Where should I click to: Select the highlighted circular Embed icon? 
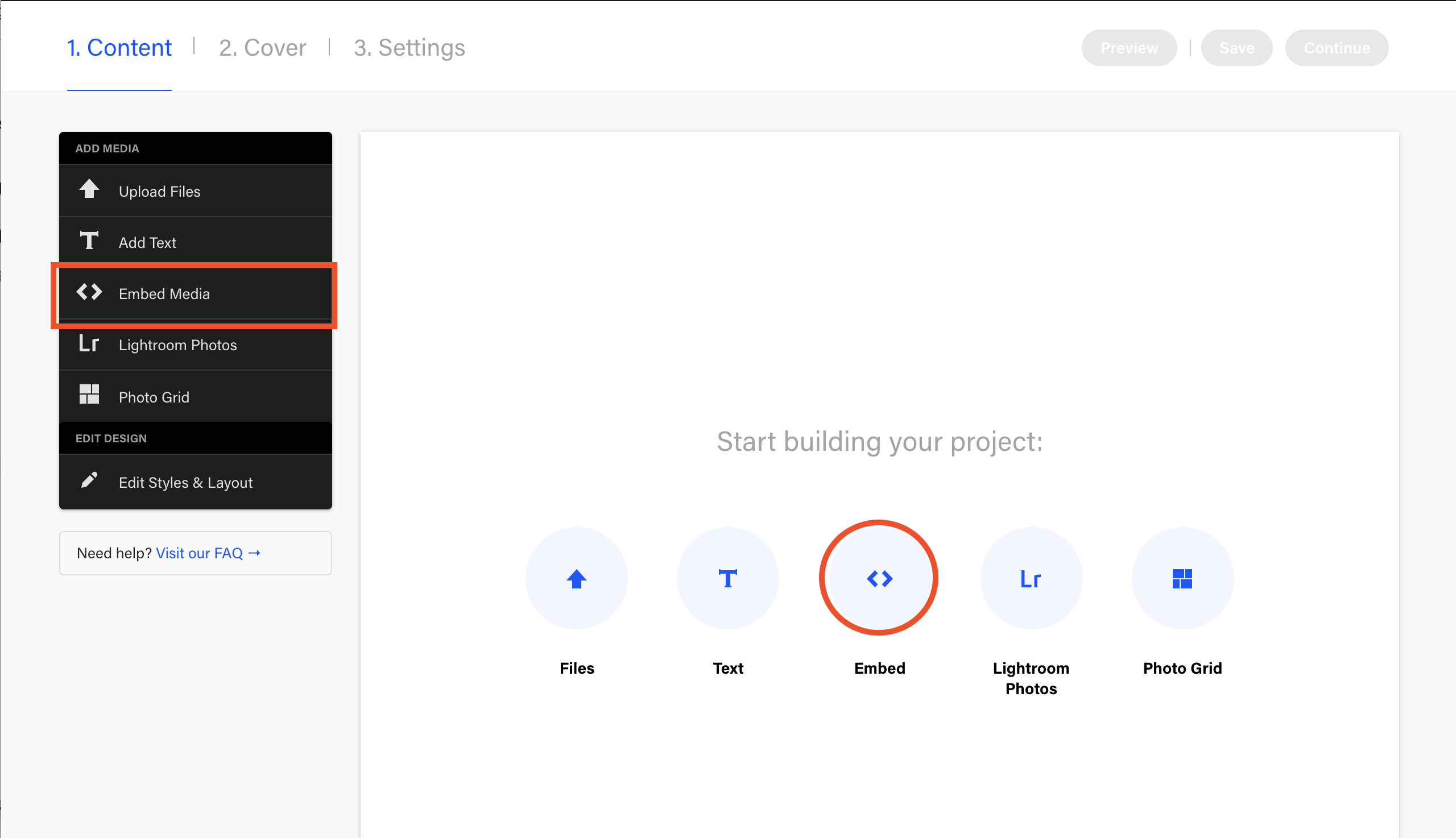(879, 578)
